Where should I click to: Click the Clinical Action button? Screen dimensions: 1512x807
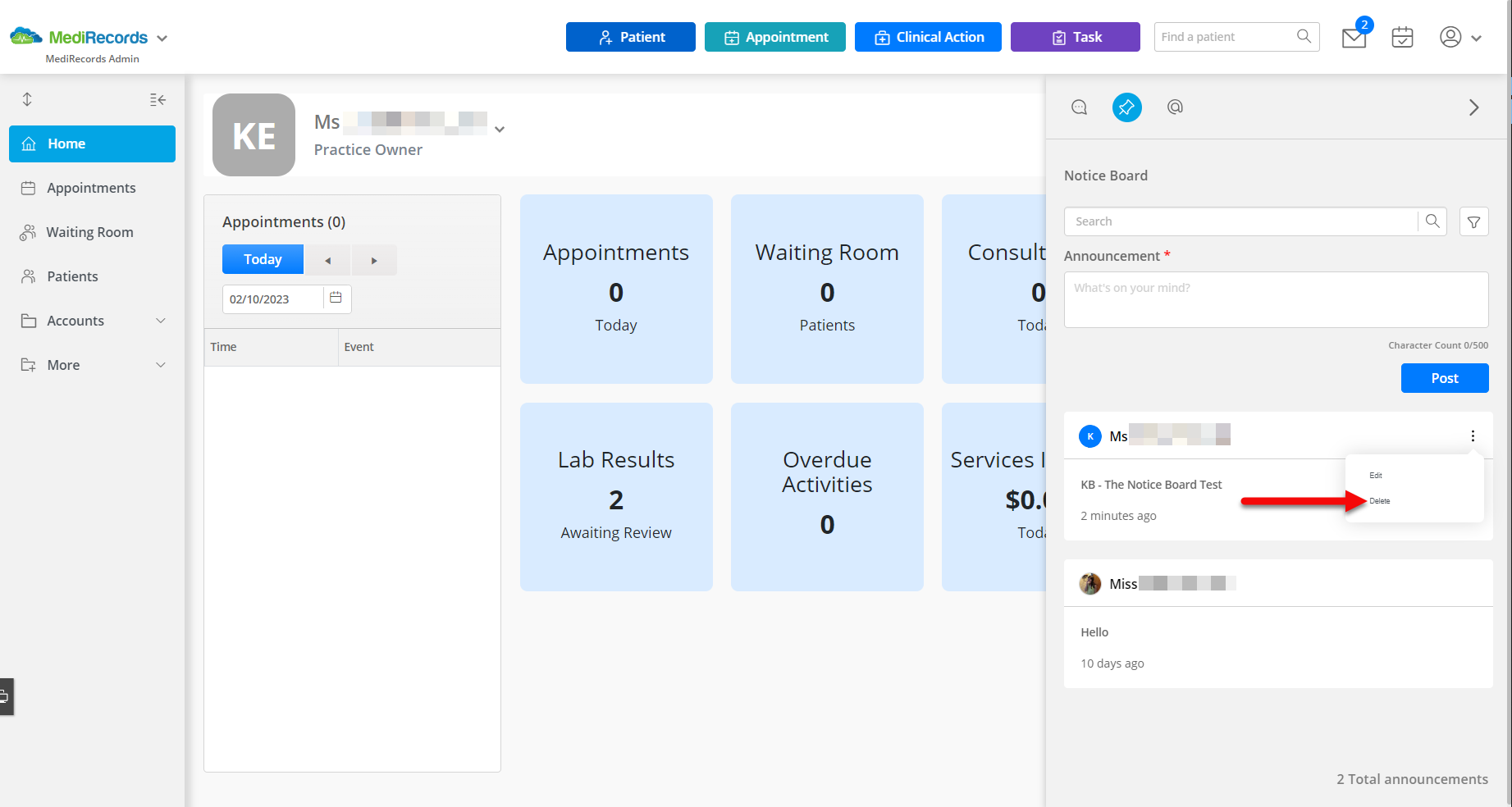(928, 37)
